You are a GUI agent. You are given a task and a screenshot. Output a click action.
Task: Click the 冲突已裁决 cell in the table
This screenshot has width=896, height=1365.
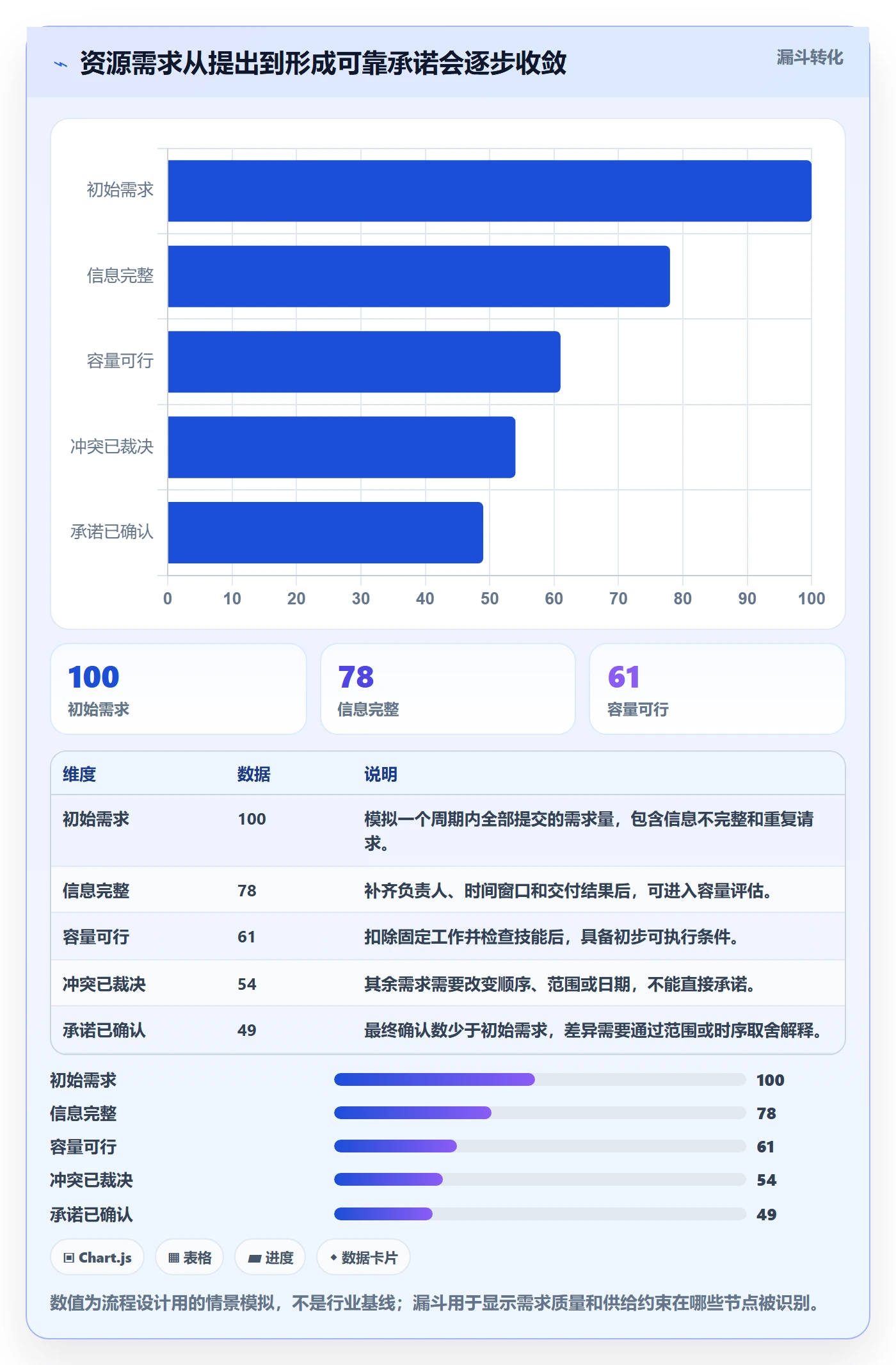point(104,984)
